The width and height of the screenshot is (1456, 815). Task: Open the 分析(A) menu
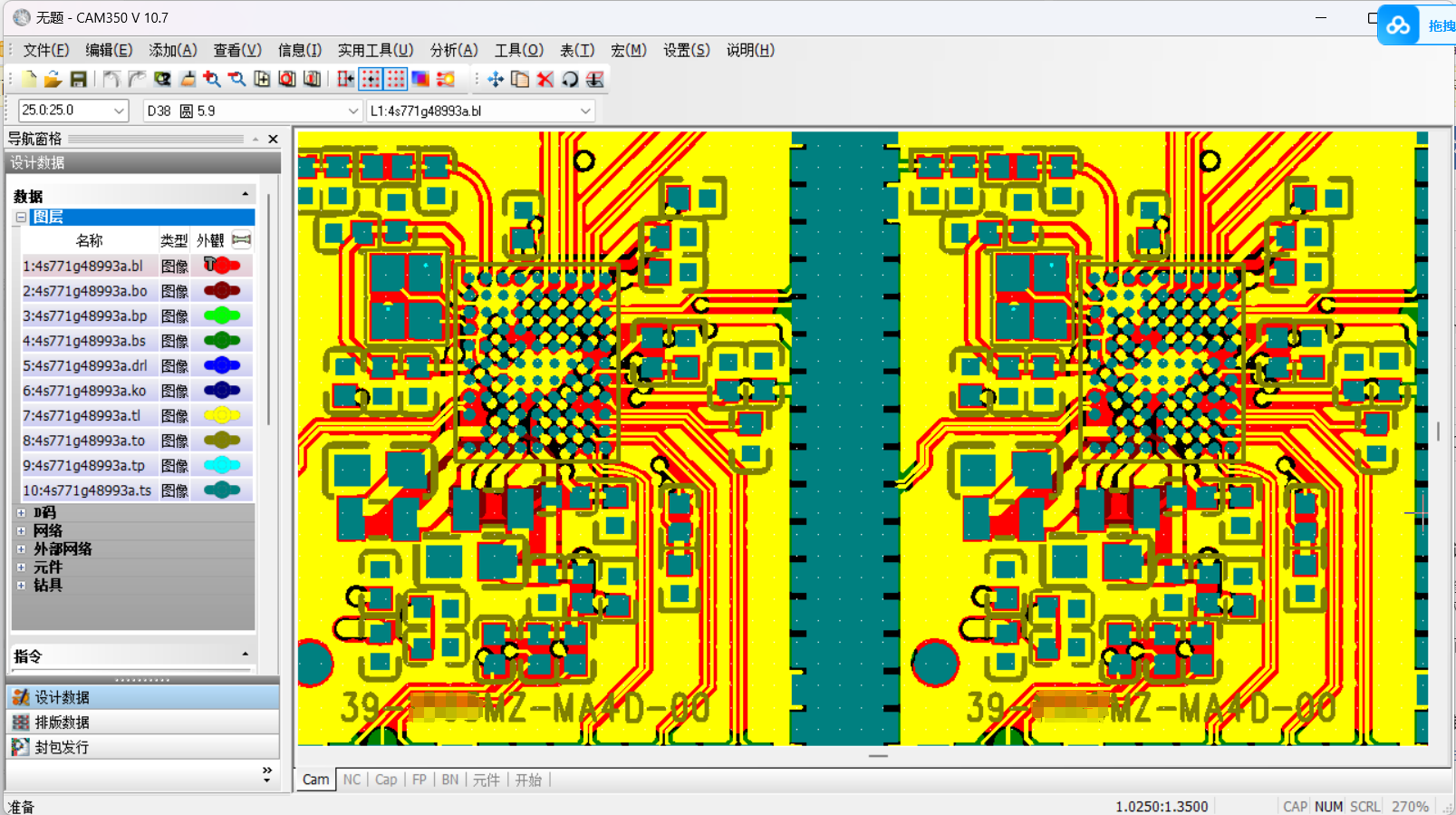coord(453,50)
